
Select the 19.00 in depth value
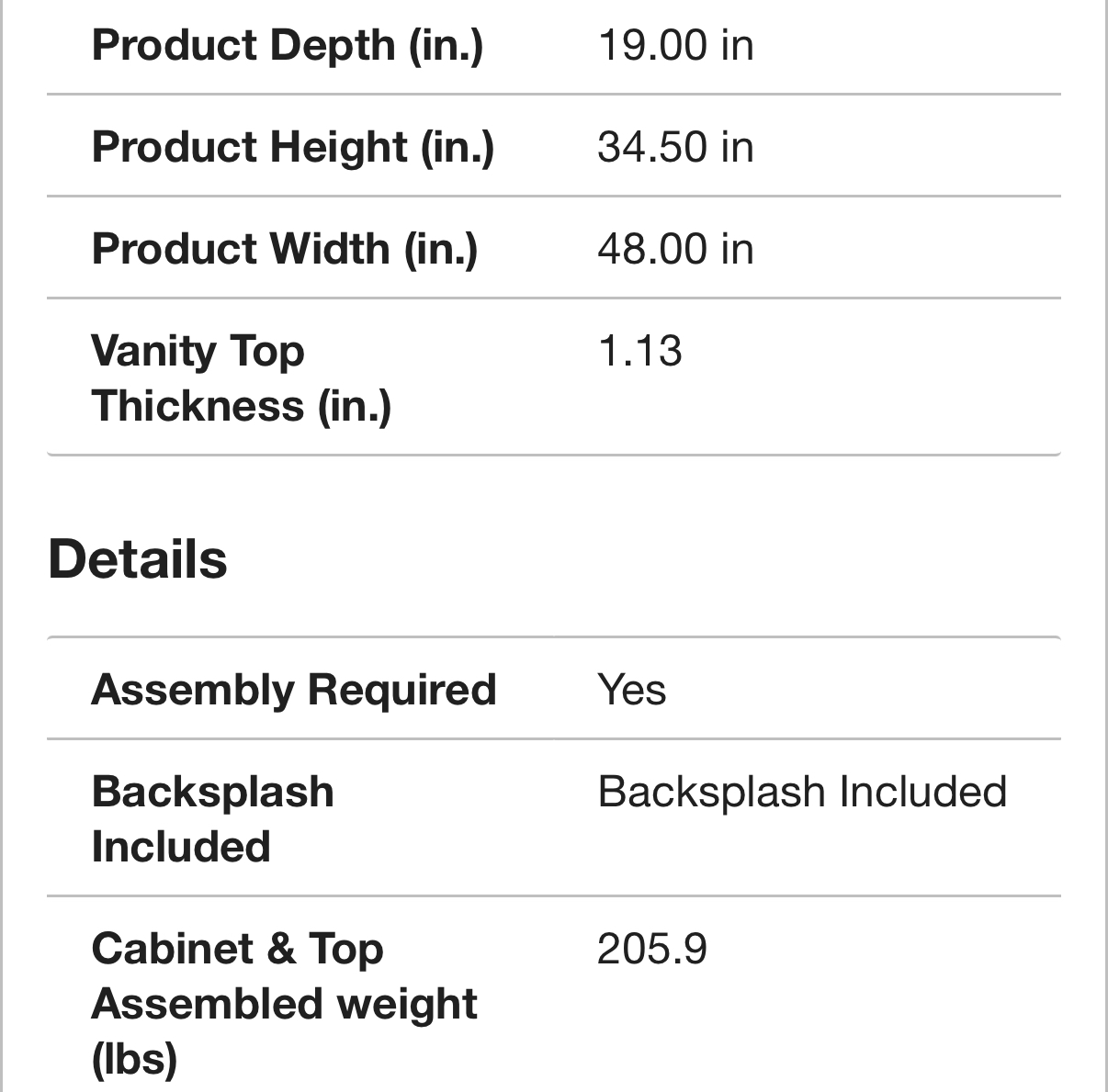pos(675,46)
